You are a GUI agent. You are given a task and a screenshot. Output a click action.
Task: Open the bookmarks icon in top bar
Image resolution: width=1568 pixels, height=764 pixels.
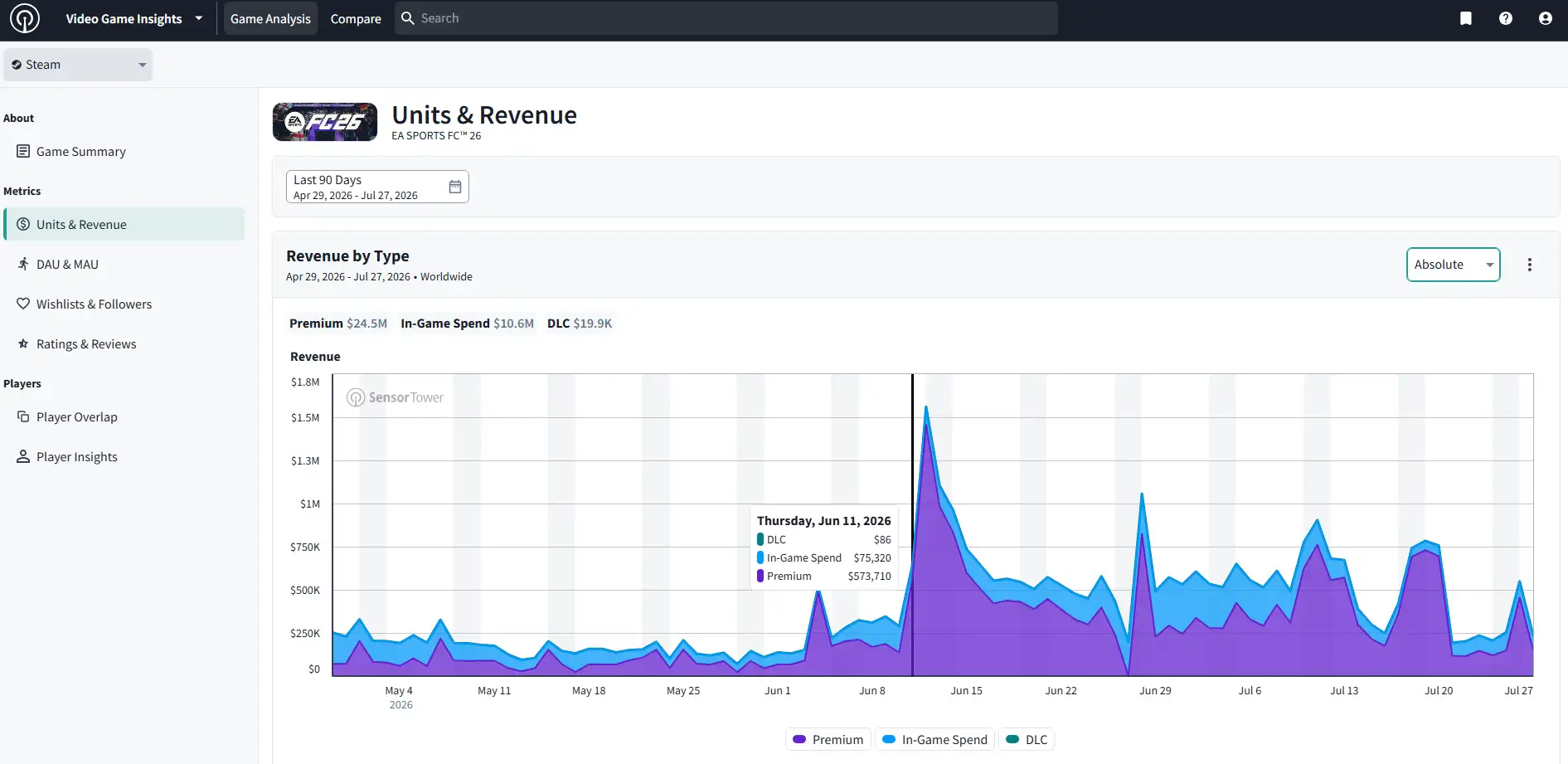click(1466, 18)
